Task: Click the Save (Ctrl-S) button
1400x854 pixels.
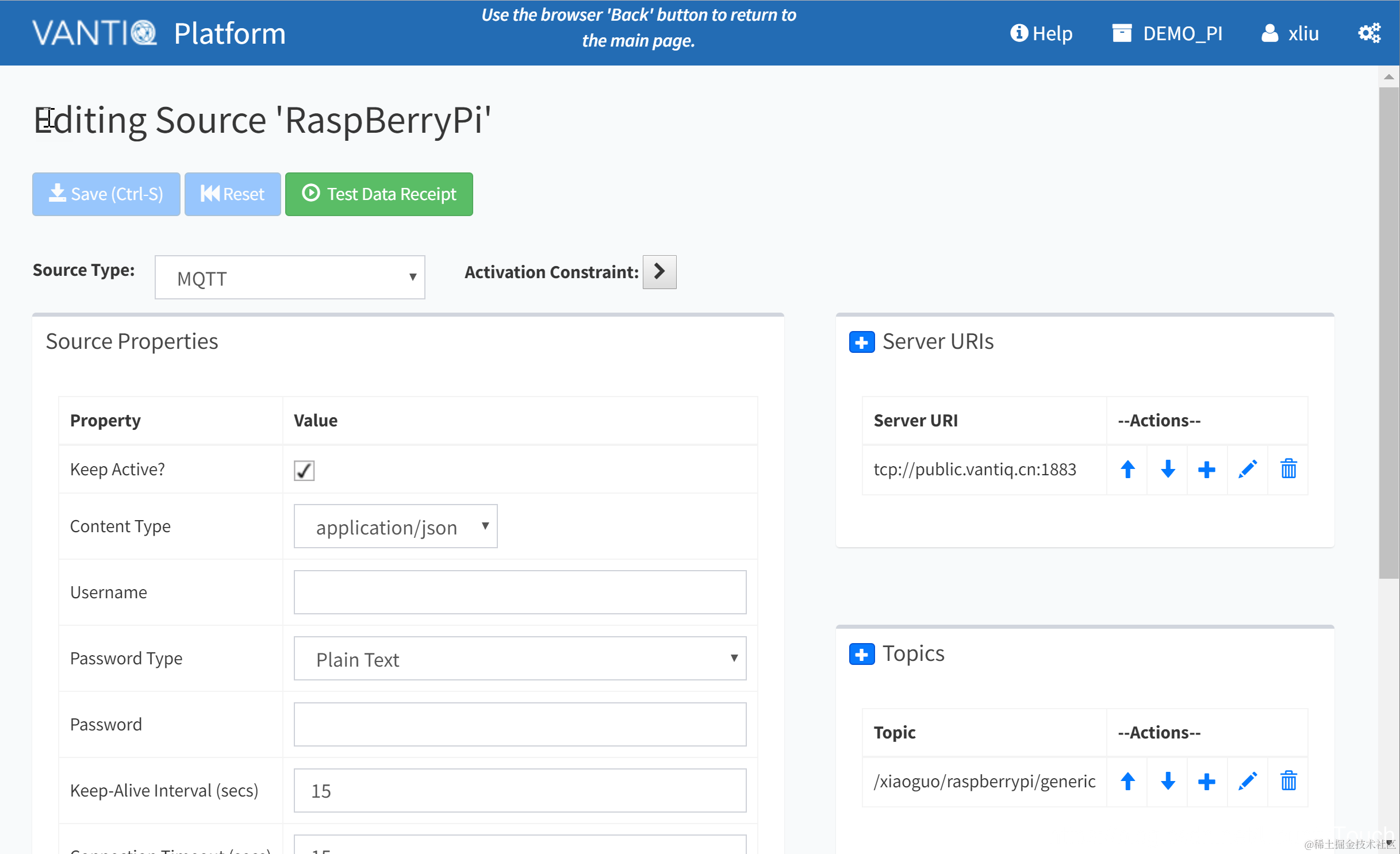Action: (x=106, y=194)
